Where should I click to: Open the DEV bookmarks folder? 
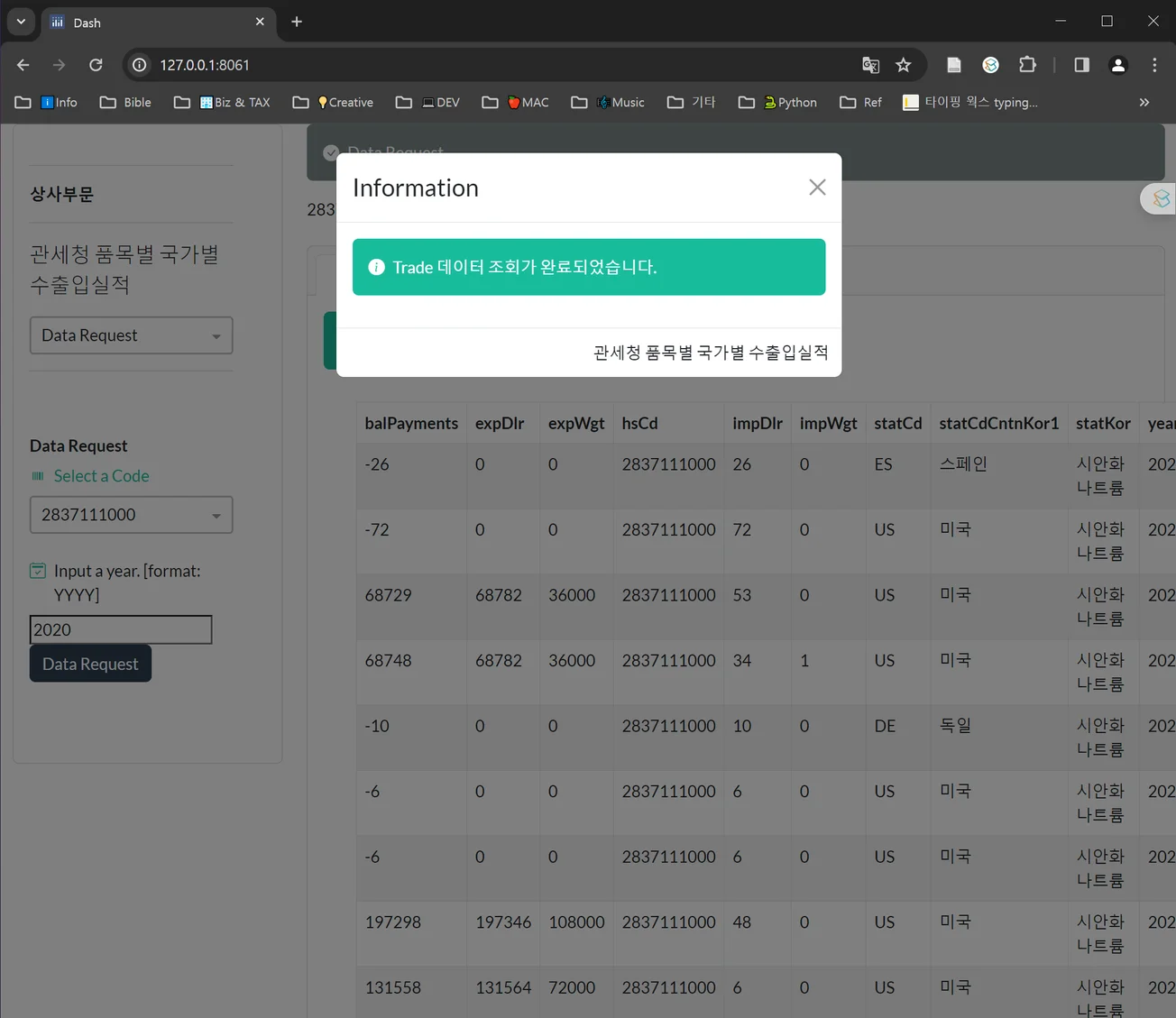428,102
